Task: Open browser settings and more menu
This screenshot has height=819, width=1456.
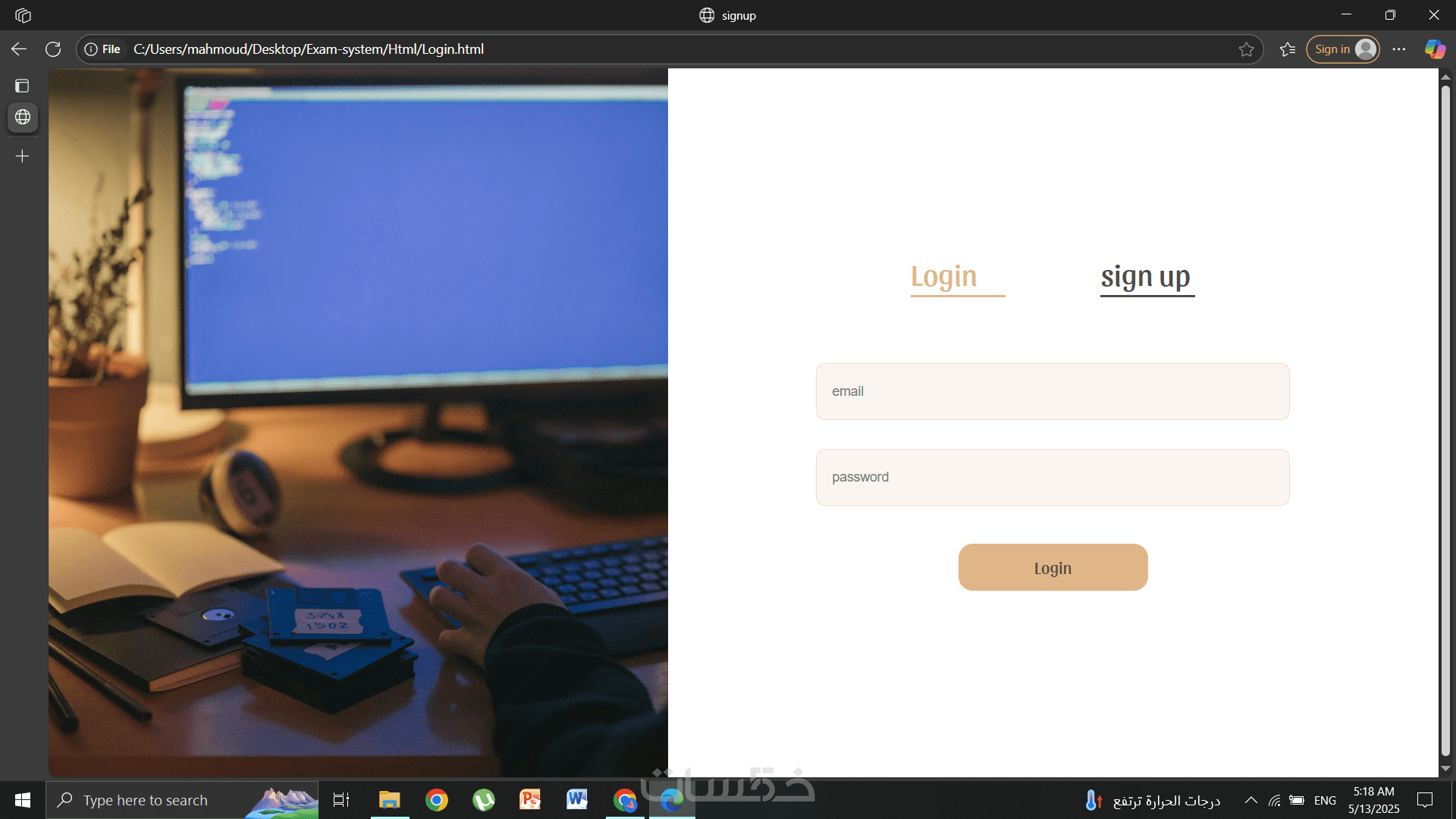Action: (1399, 49)
